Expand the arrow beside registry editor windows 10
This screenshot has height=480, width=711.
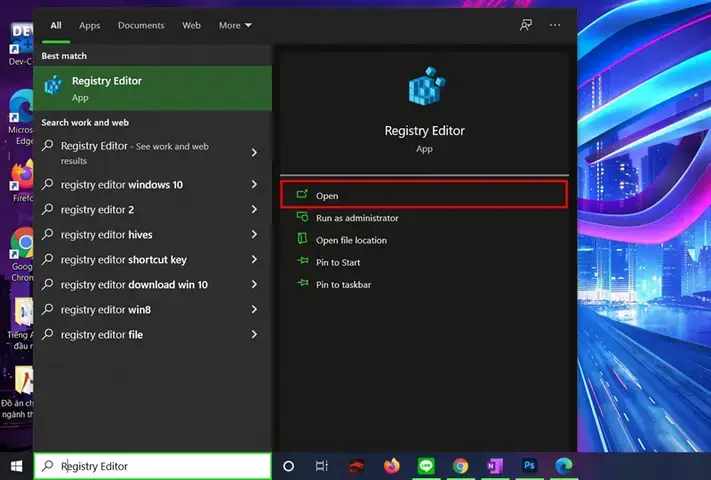pyautogui.click(x=254, y=184)
